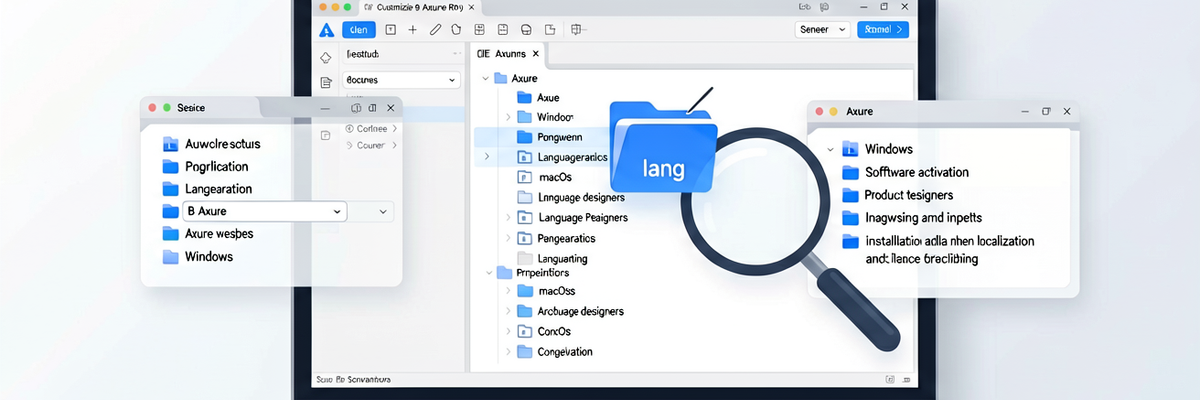1200x400 pixels.
Task: Select the pencil draw tool in toolbar
Action: (x=435, y=30)
